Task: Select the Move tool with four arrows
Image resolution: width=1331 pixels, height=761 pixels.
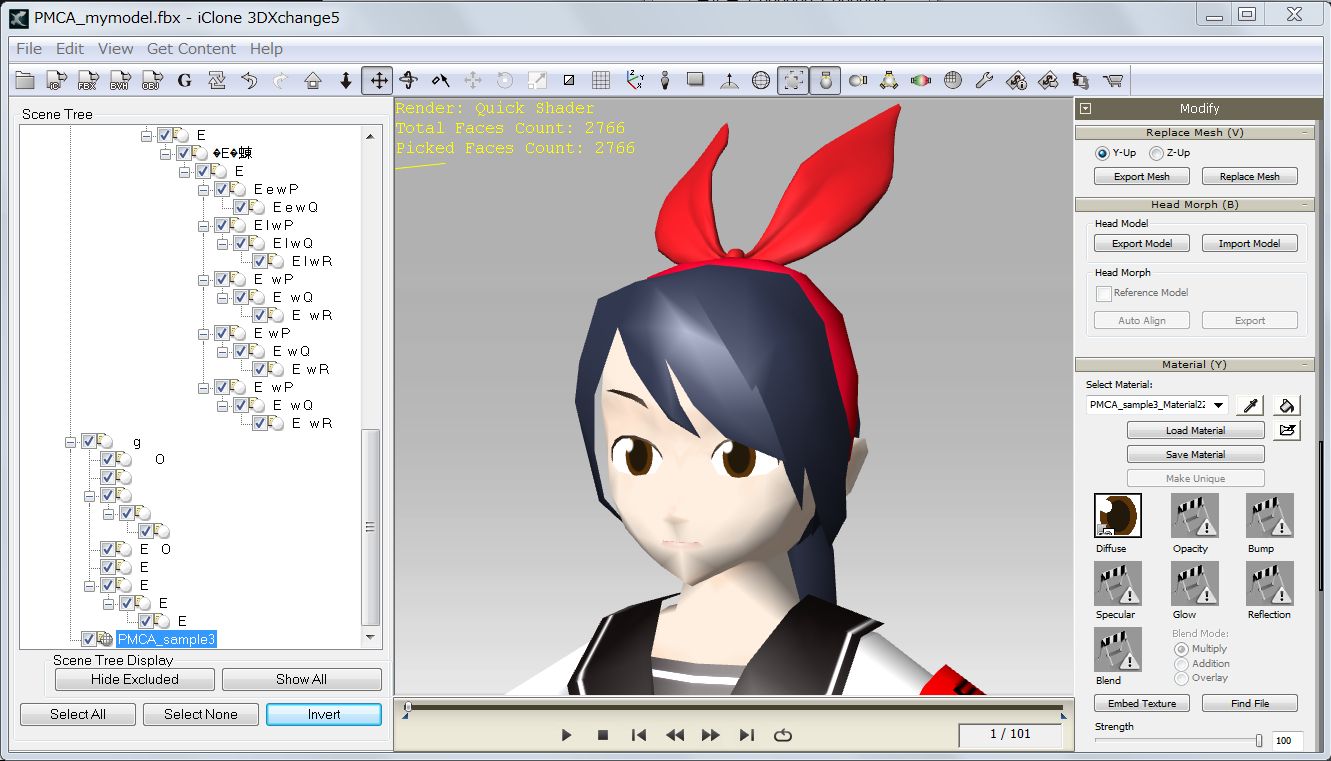Action: (379, 80)
